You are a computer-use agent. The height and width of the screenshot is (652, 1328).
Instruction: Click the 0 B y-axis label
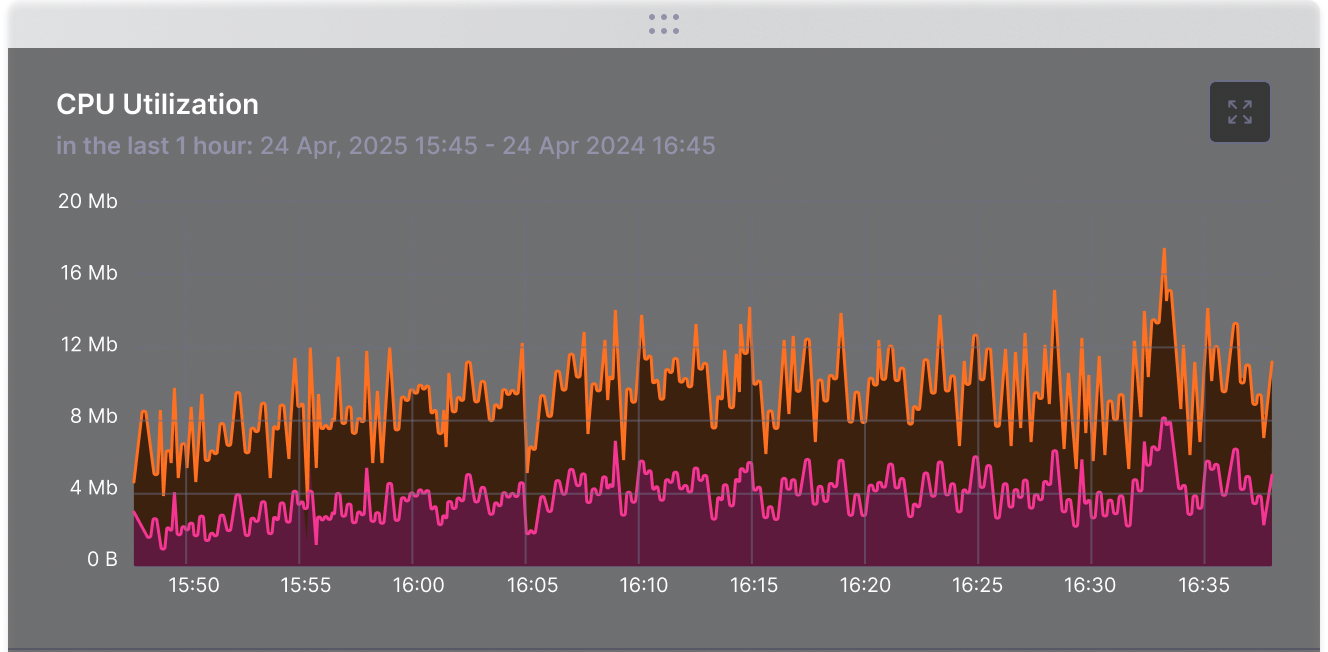(x=102, y=559)
